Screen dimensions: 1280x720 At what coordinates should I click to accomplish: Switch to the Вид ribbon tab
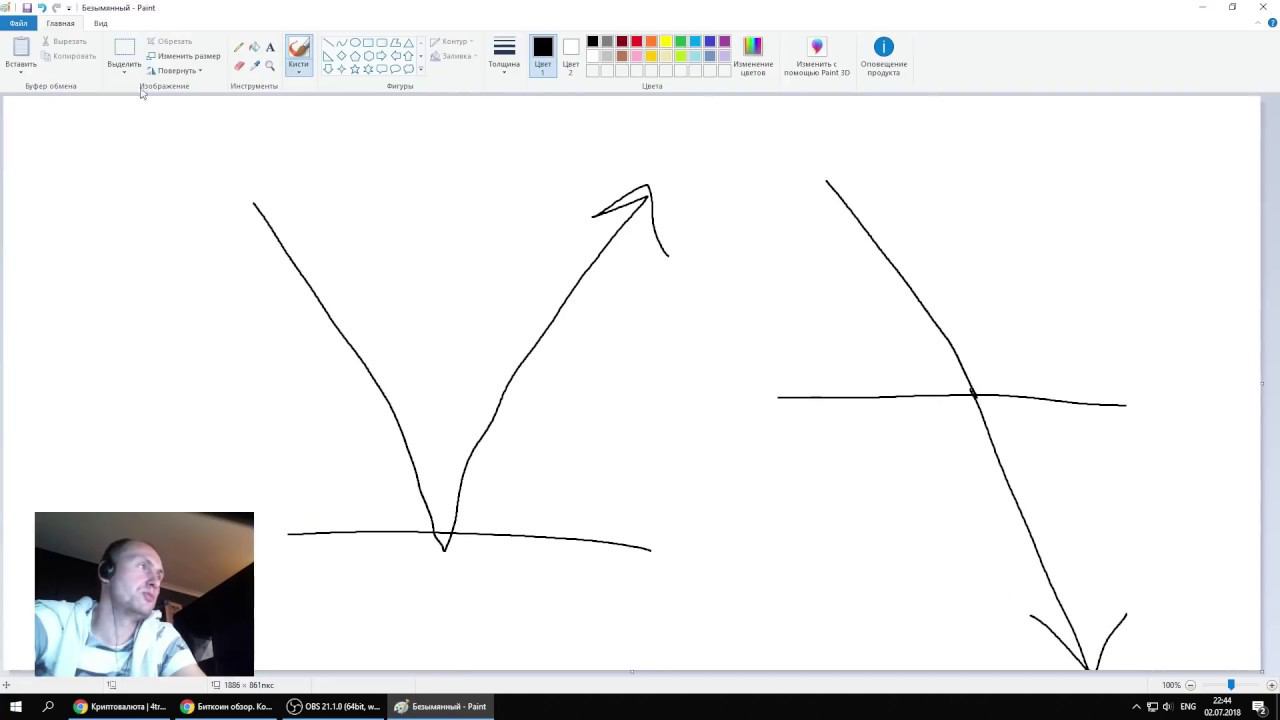pos(101,23)
